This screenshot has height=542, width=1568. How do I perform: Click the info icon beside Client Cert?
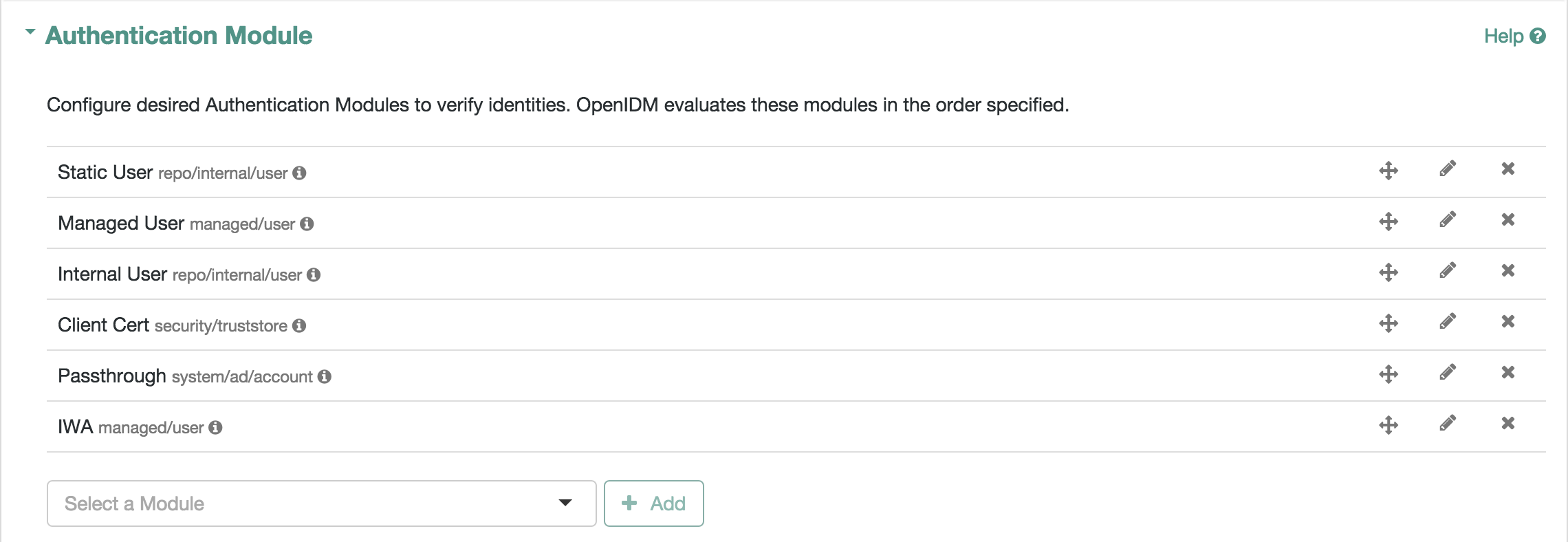[299, 325]
